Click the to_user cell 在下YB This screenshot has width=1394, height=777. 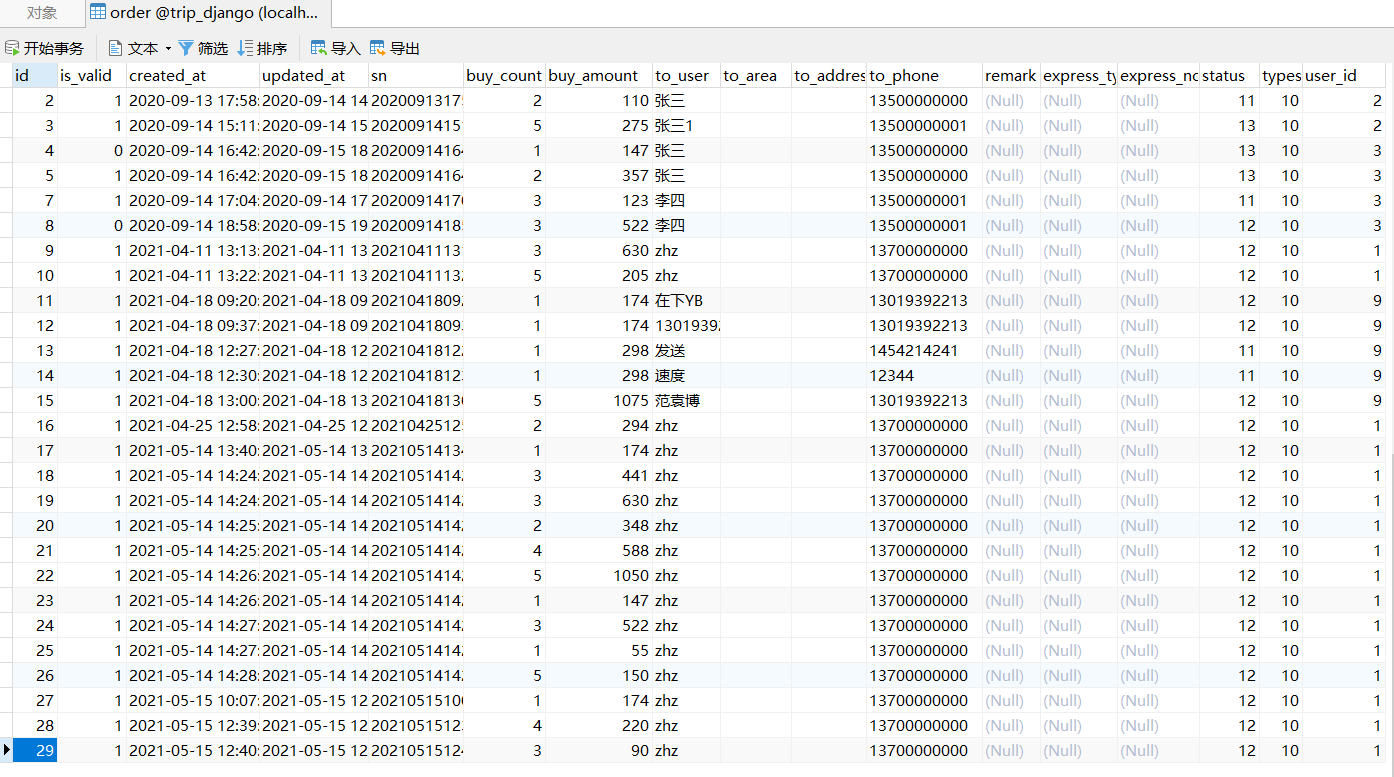point(687,300)
